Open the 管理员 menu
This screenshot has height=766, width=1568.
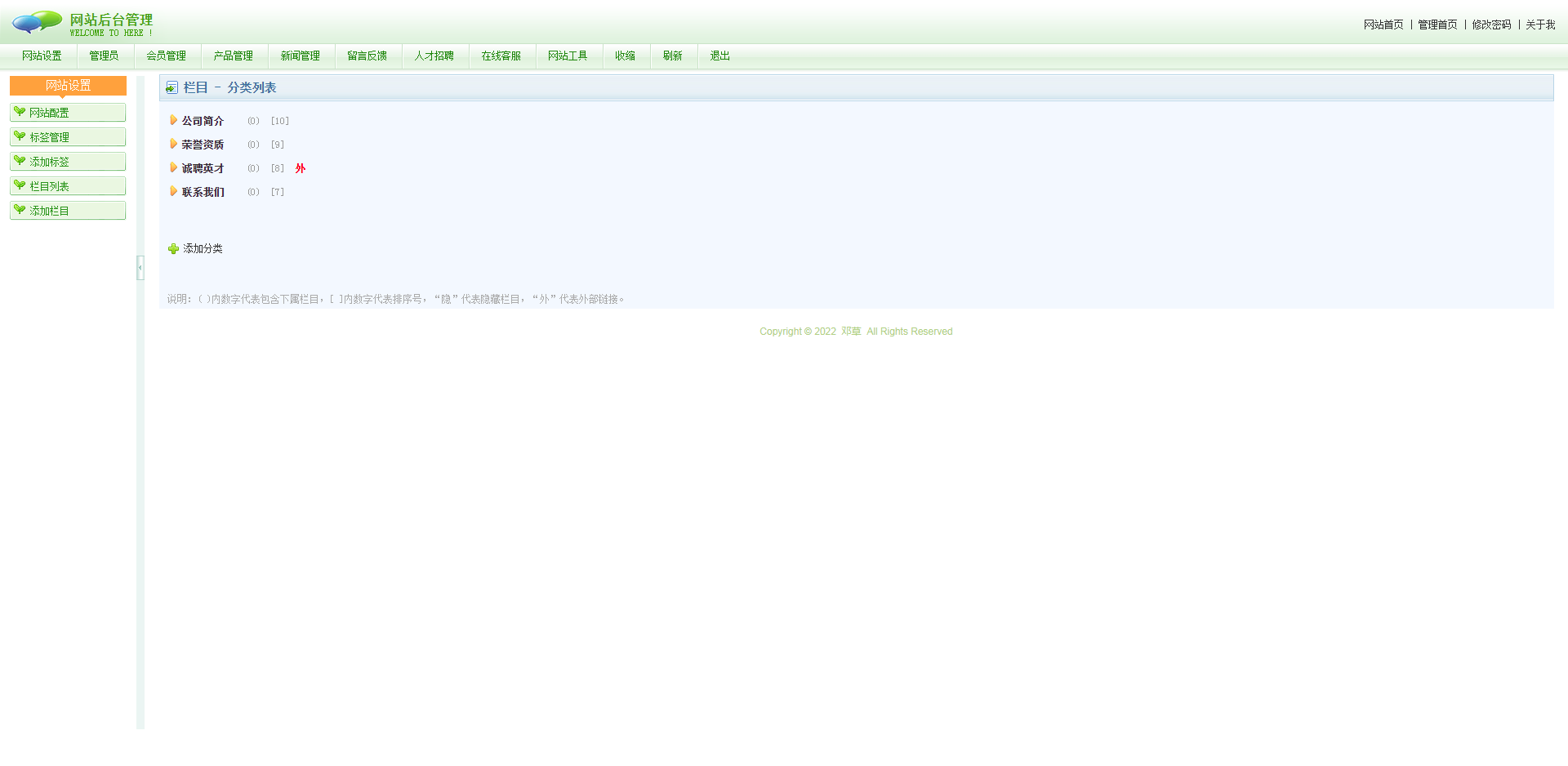(104, 56)
